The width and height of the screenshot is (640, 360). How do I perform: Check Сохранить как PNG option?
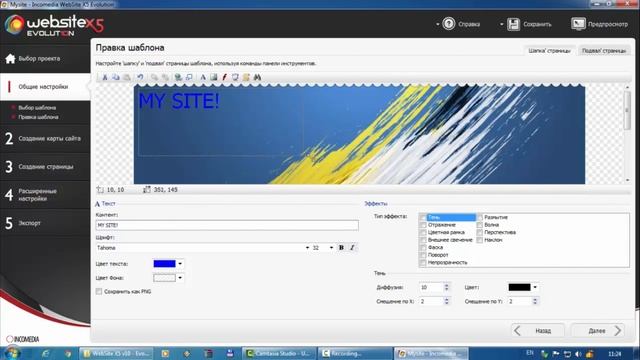click(x=99, y=291)
